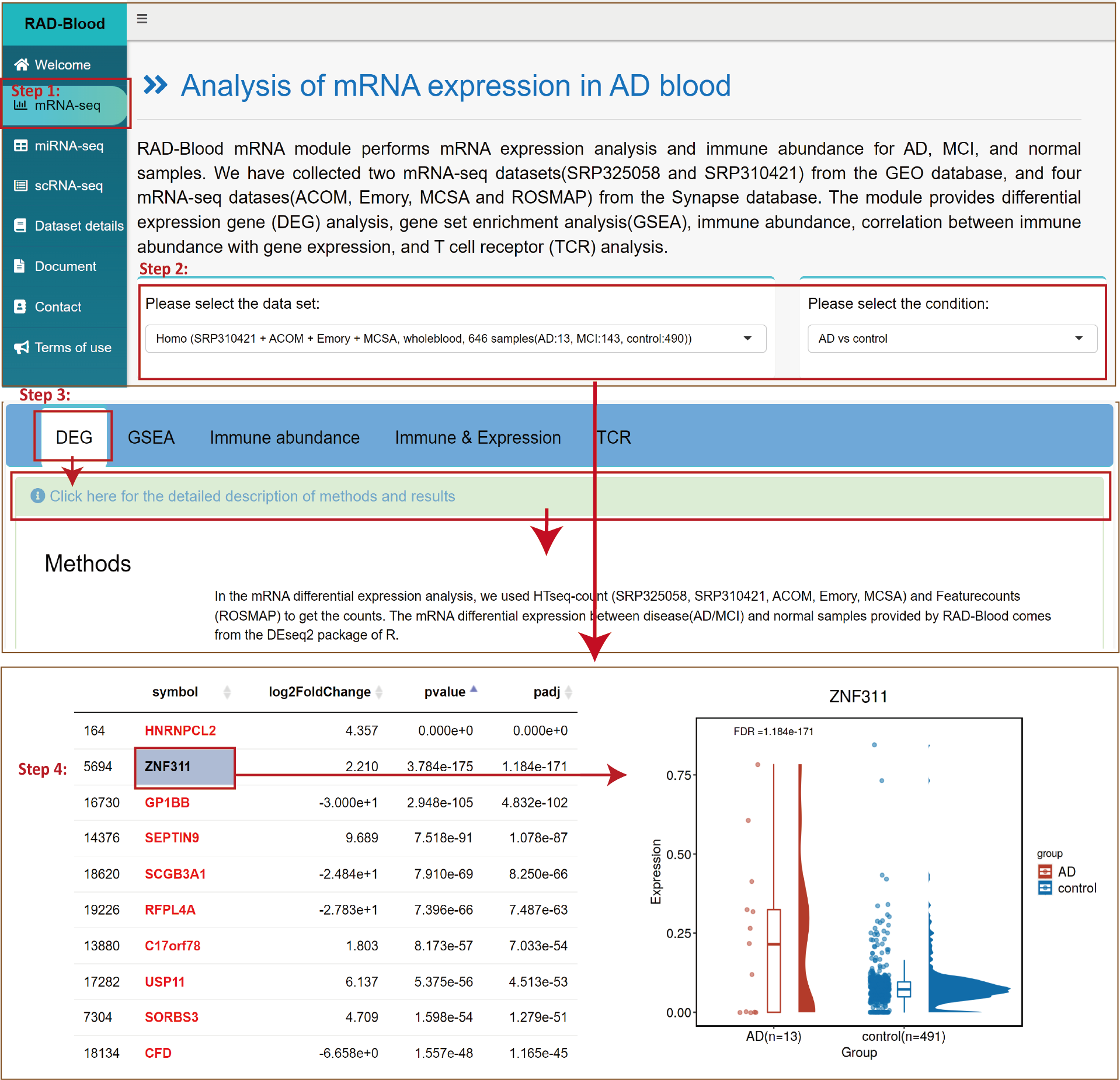The height and width of the screenshot is (1080, 1120).
Task: Sort table by pvalue arrow
Action: [474, 689]
